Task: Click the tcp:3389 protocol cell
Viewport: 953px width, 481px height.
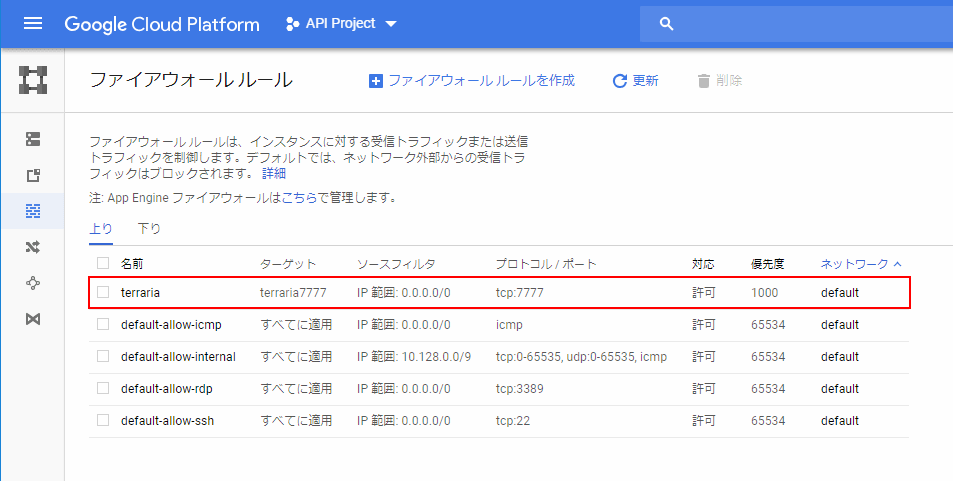Action: 520,389
